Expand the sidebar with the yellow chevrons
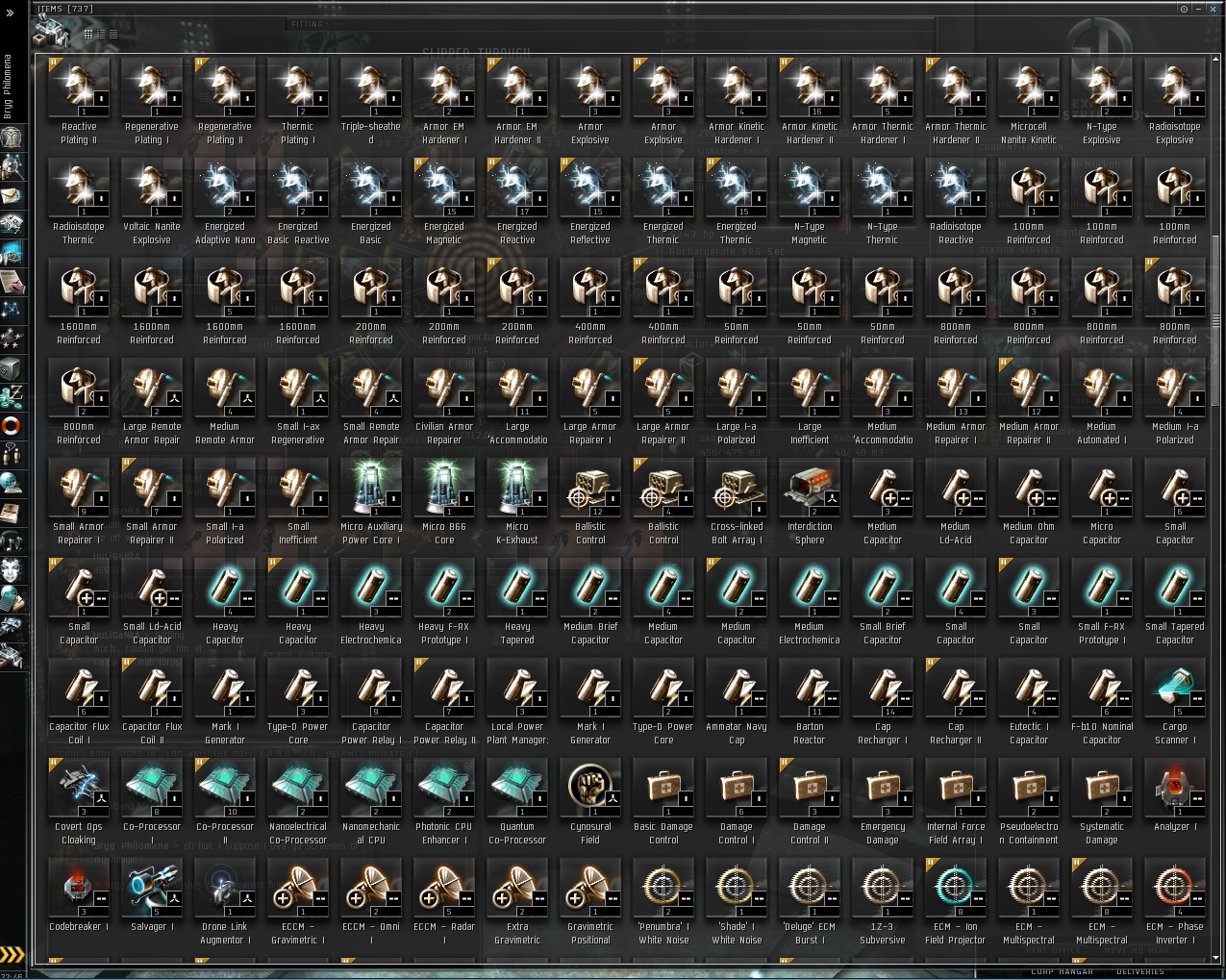This screenshot has height=980, width=1226. click(x=12, y=954)
